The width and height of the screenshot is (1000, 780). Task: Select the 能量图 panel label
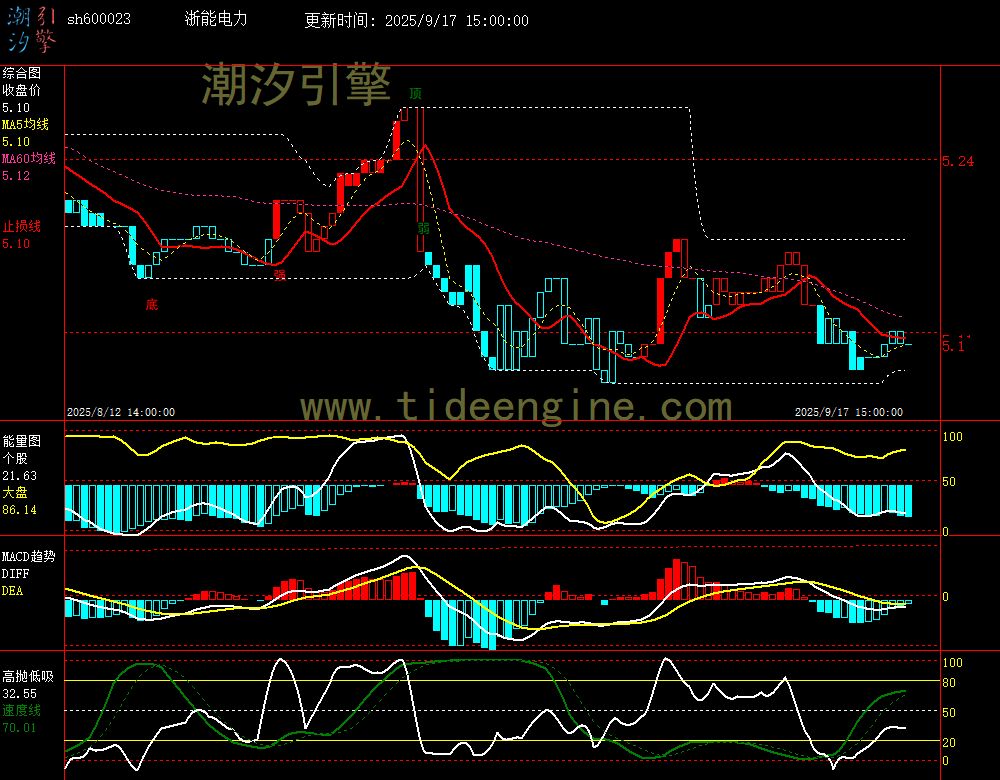click(x=21, y=441)
